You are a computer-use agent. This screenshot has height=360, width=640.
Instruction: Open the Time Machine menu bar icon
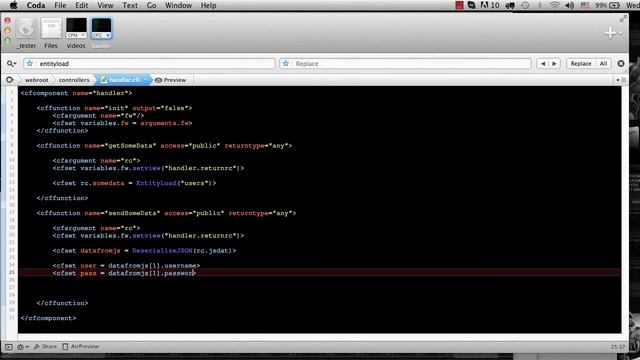click(525, 5)
